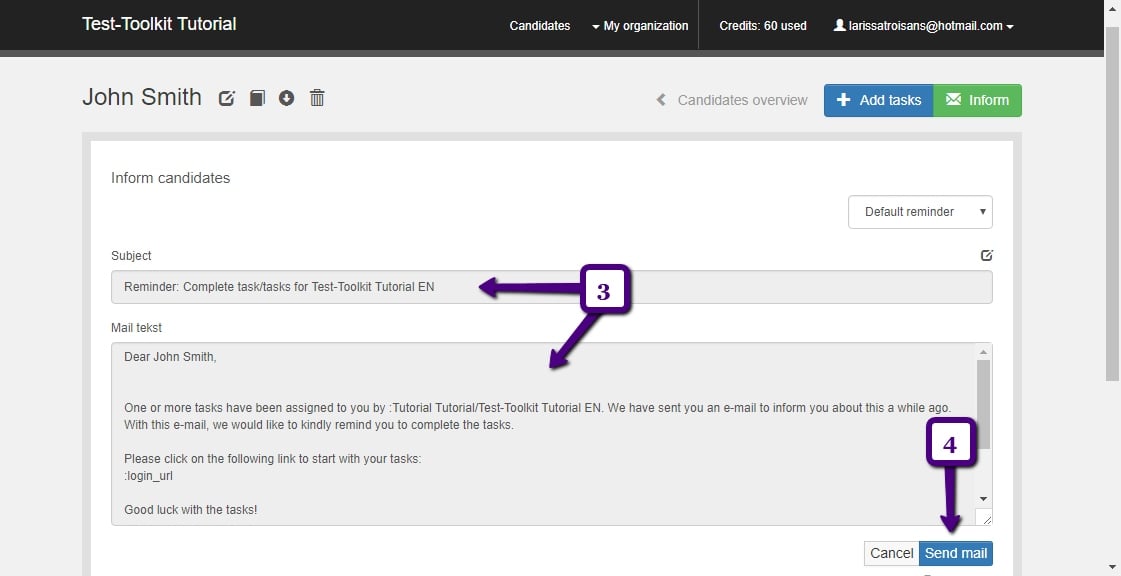View Credits: 60 used
The width and height of the screenshot is (1121, 576).
point(763,26)
